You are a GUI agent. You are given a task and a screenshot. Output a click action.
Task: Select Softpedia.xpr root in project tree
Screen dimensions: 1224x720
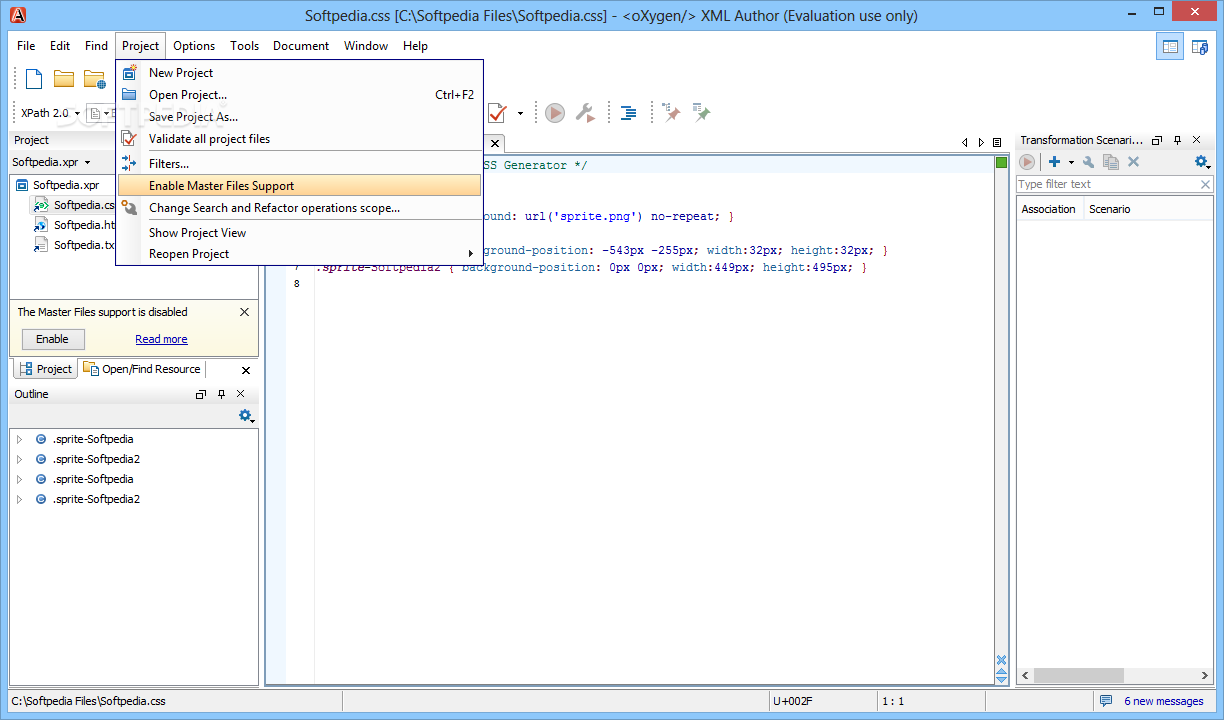tap(65, 185)
